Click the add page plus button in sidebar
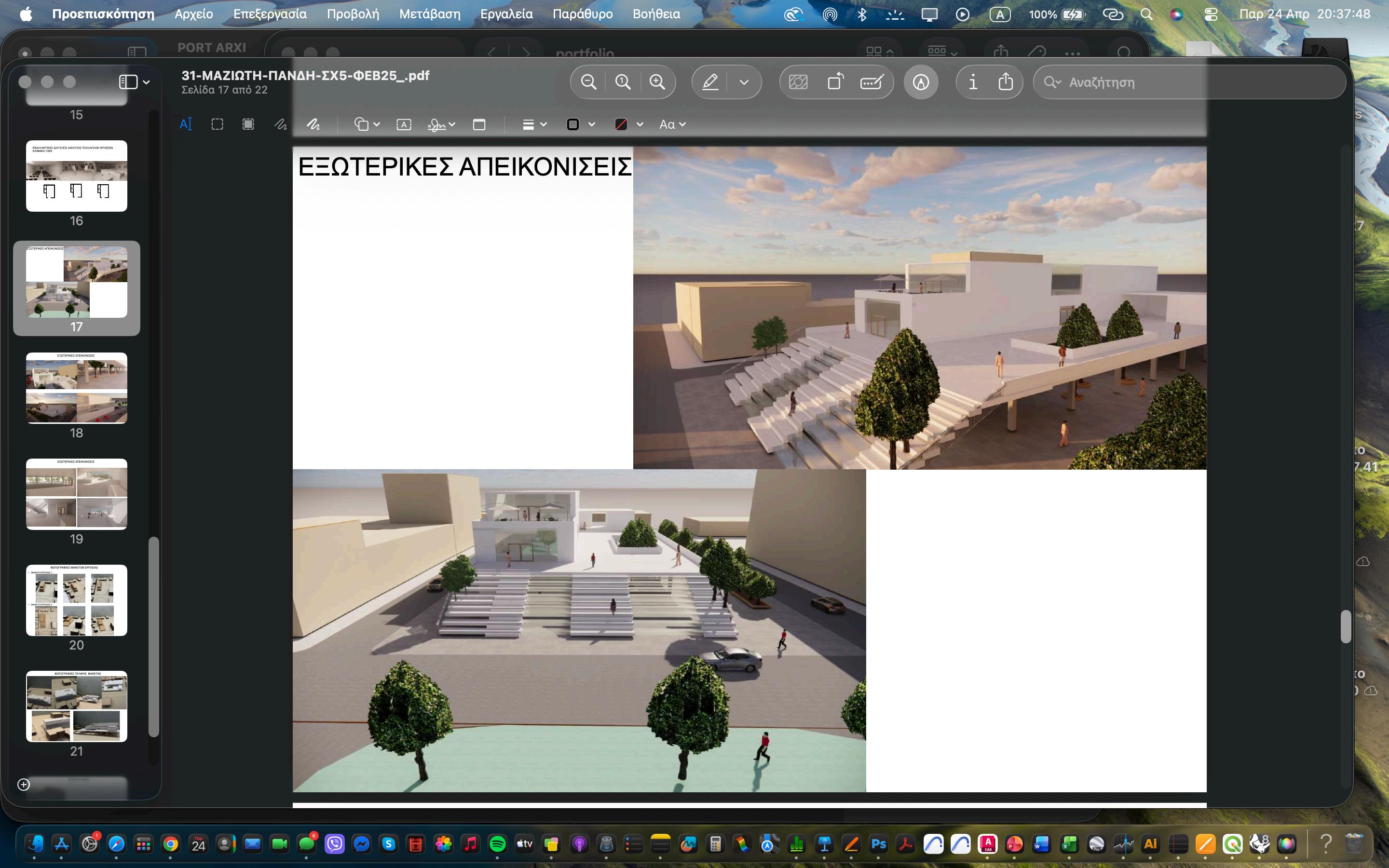Image resolution: width=1389 pixels, height=868 pixels. coord(24,784)
